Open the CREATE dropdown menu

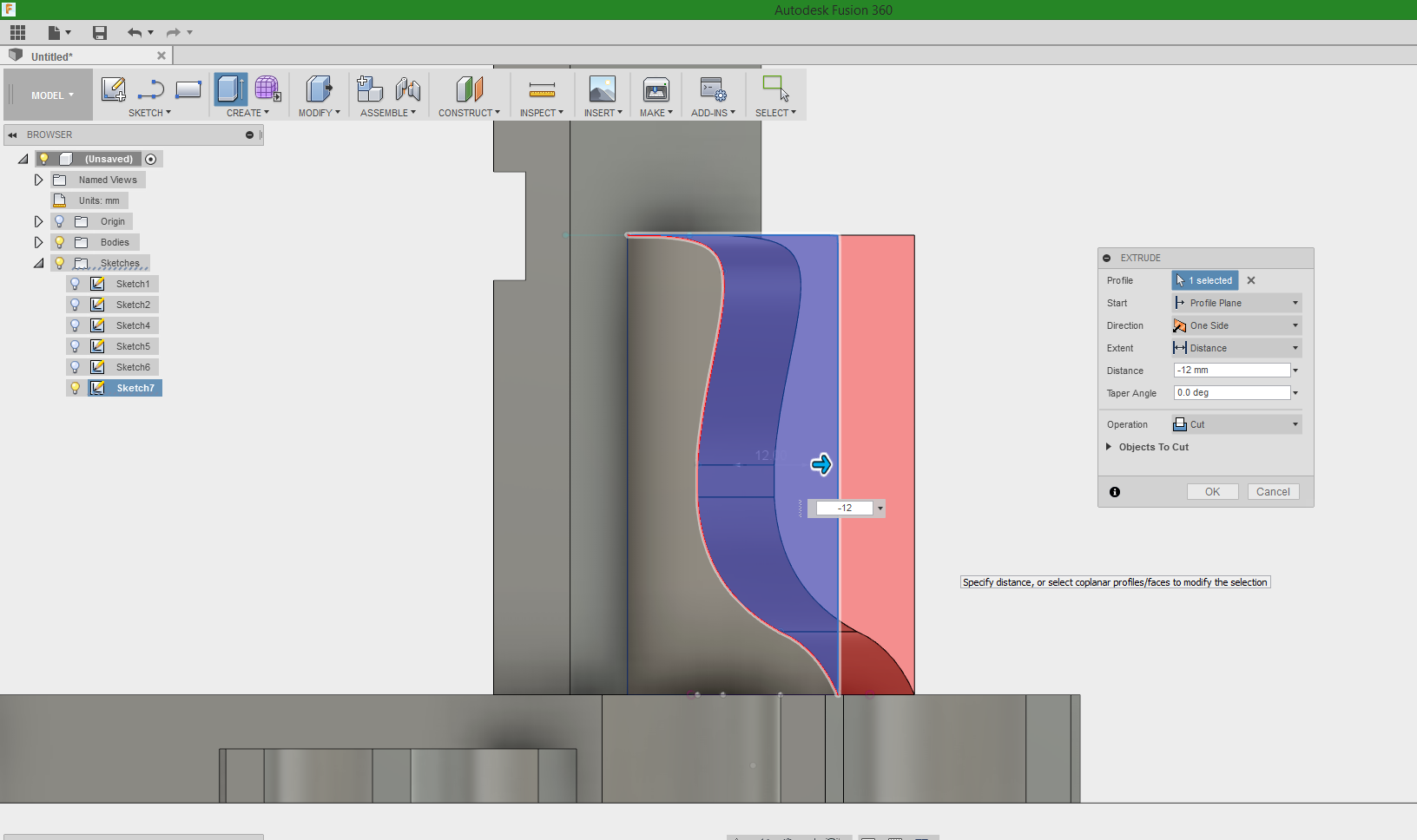tap(247, 113)
